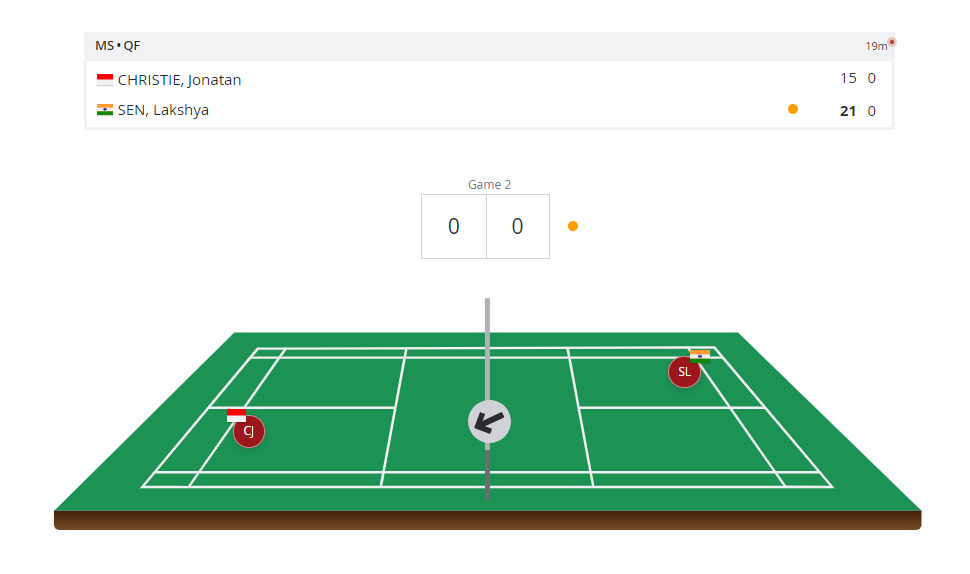Select the CJ player marker on court
The image size is (970, 574).
[249, 431]
